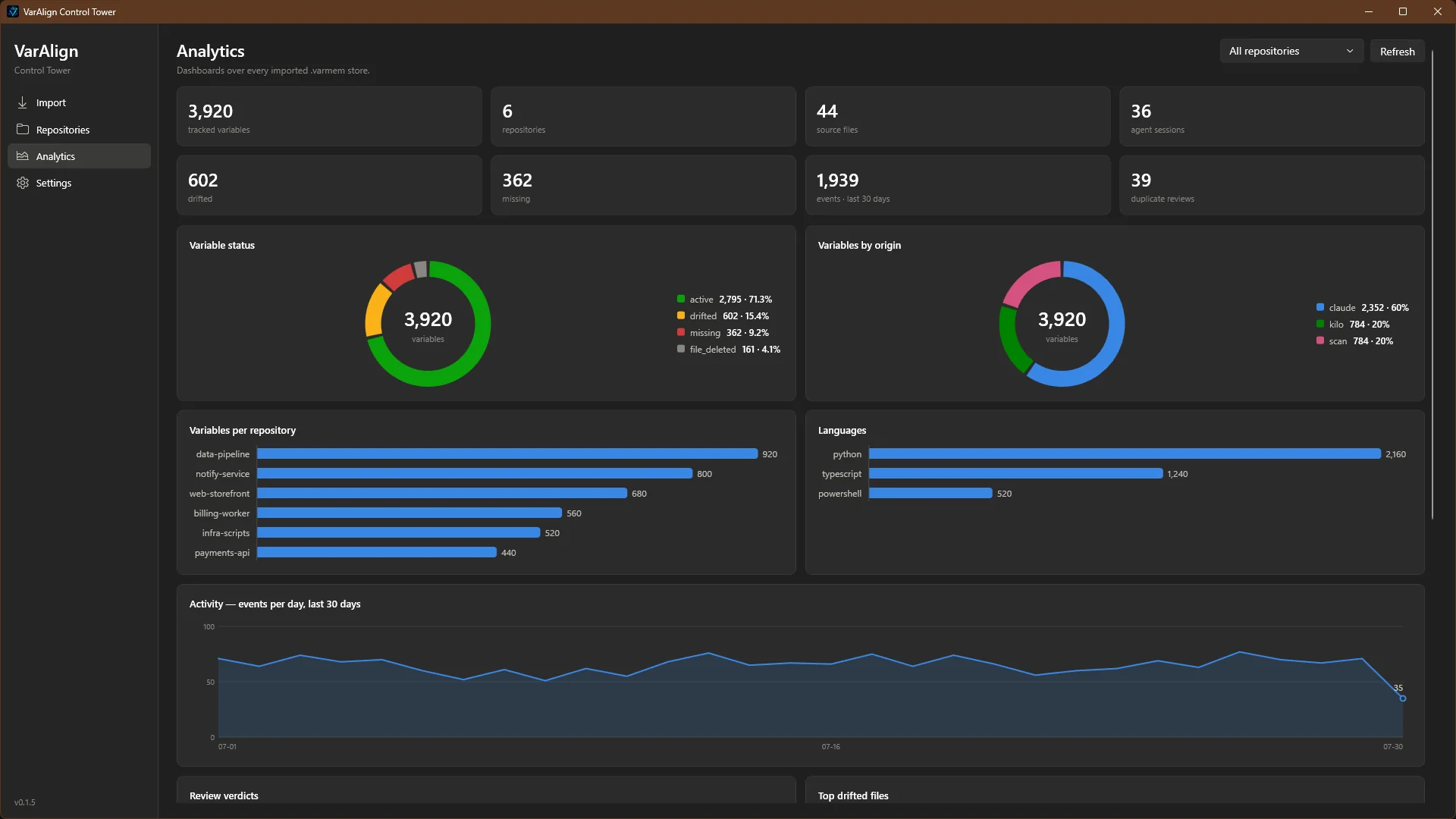Click the 07-01 date label on activity axis
This screenshot has height=819, width=1456.
[x=227, y=747]
